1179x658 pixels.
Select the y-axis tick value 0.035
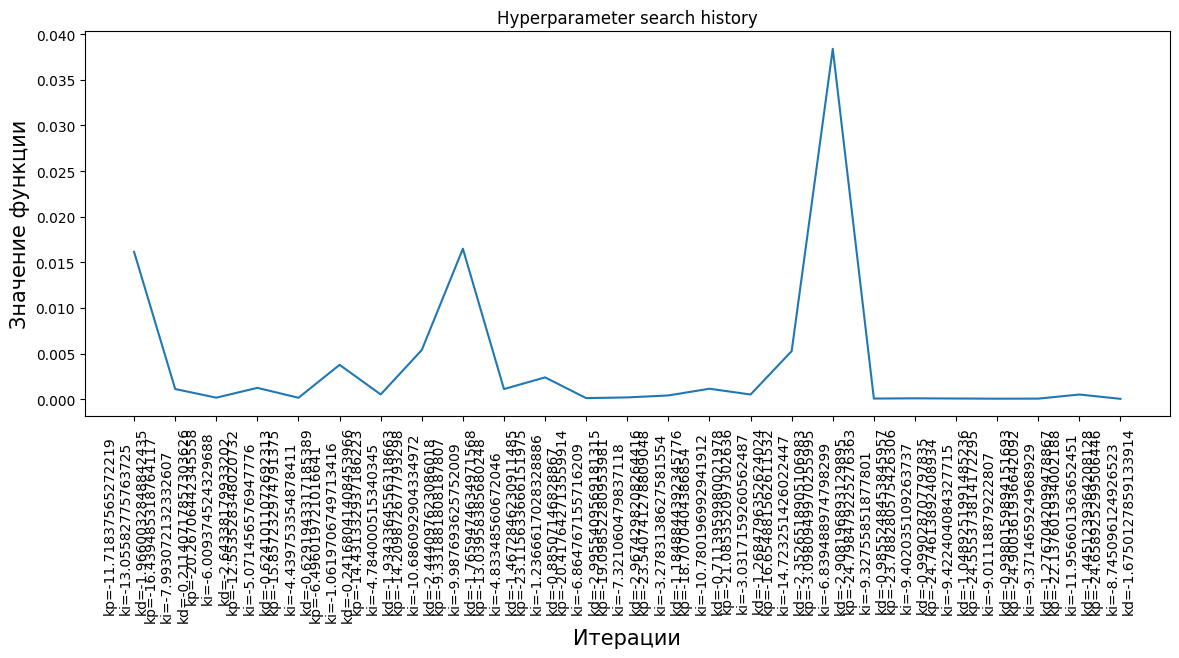(x=56, y=81)
